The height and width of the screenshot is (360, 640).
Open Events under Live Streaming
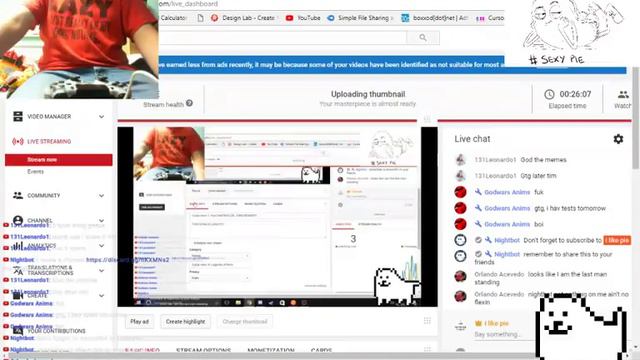(36, 172)
